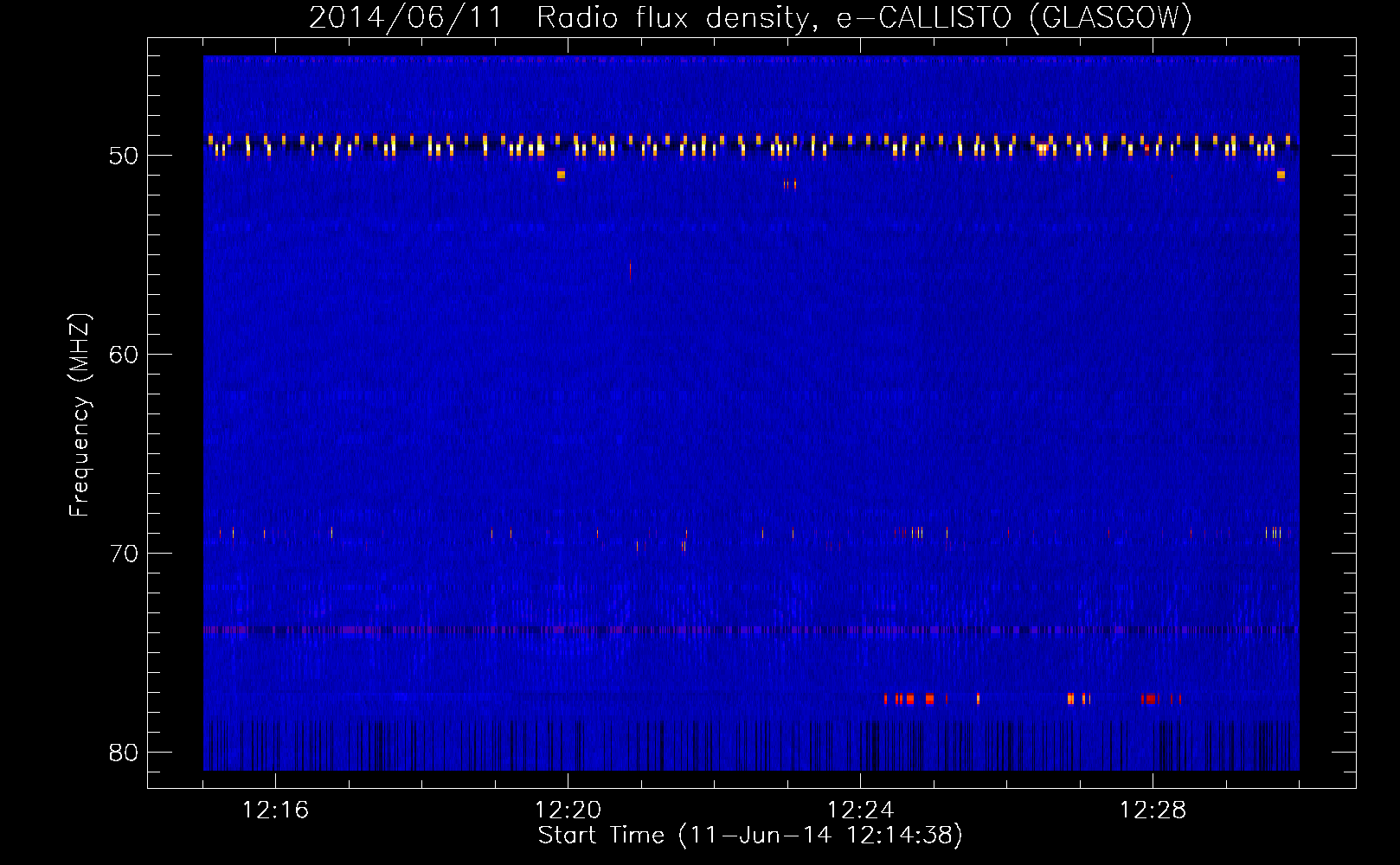Click the 50 MHz frequency tick label
The width and height of the screenshot is (1400, 865).
tap(124, 156)
